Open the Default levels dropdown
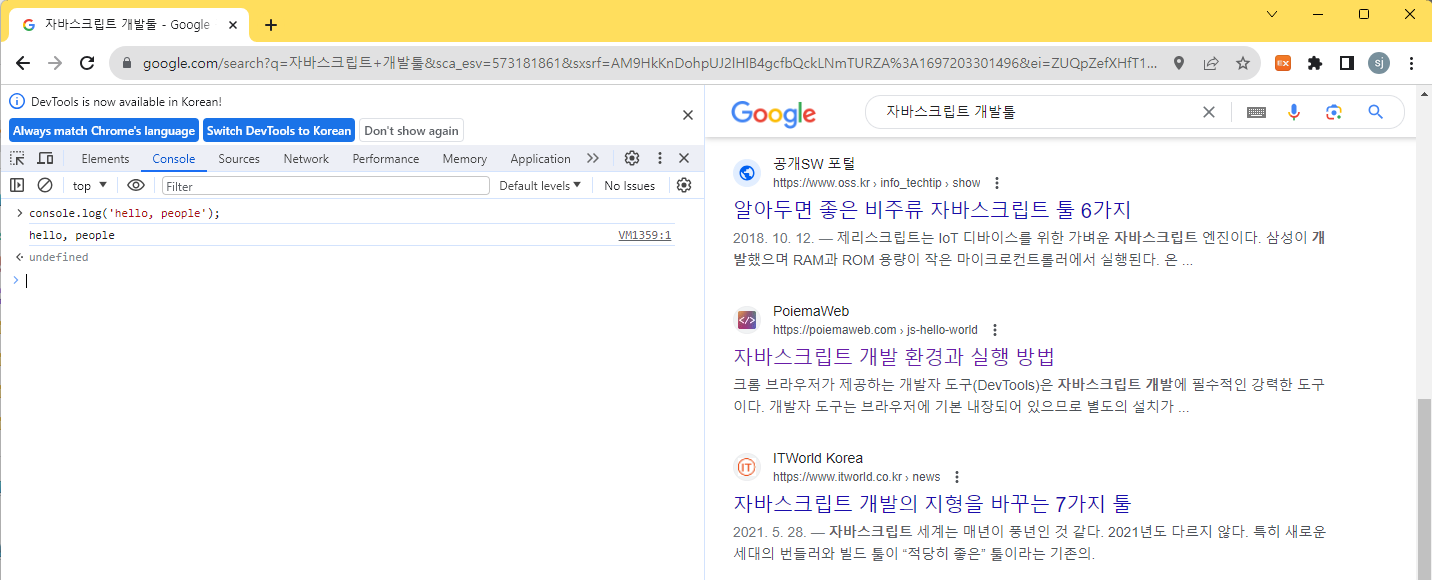1432x580 pixels. 540,186
